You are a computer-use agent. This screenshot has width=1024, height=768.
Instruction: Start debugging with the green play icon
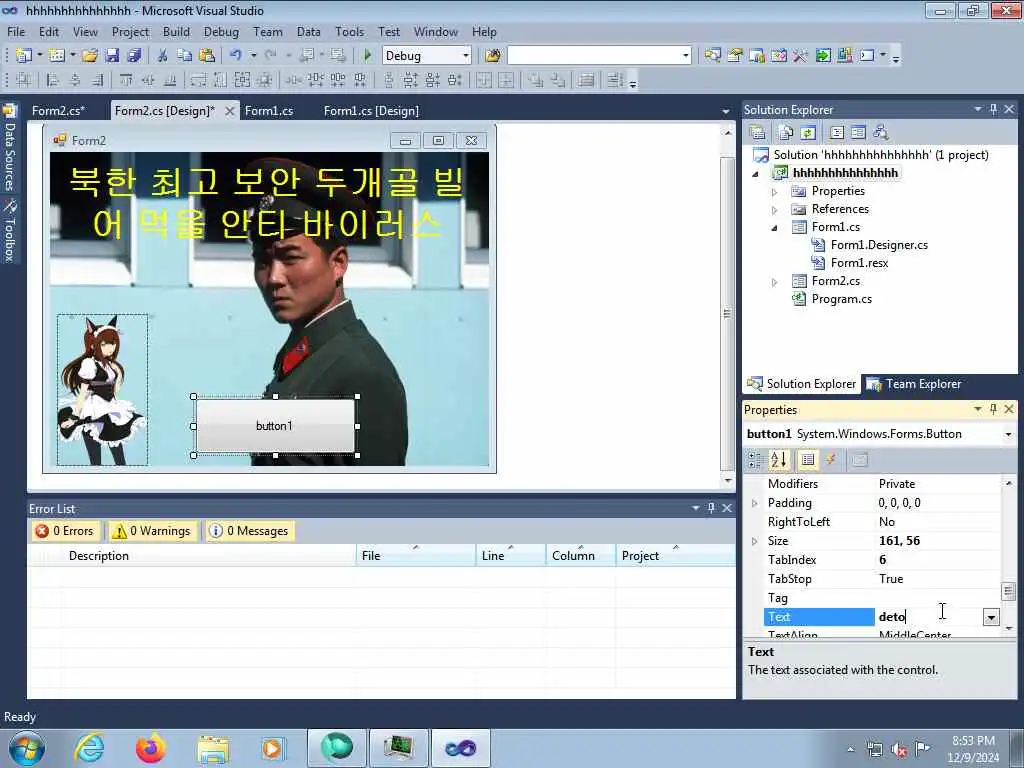pyautogui.click(x=367, y=56)
